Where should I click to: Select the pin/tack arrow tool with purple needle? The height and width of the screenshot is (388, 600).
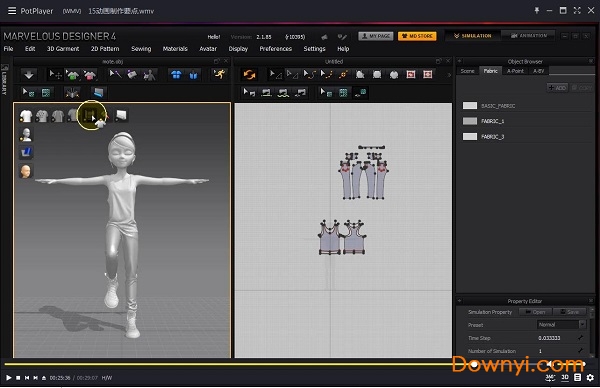click(x=115, y=74)
